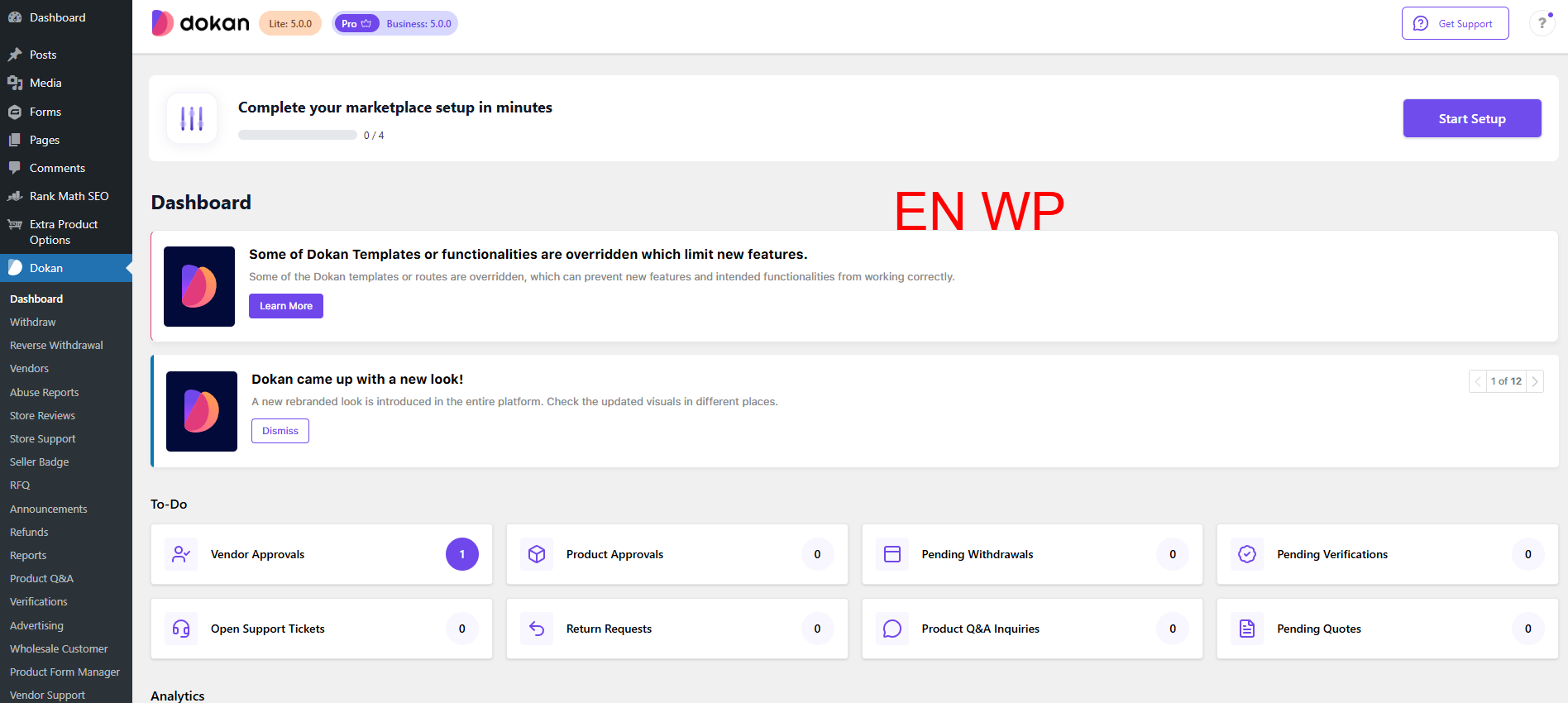Viewport: 1568px width, 703px height.
Task: Dismiss the new look notice
Action: tap(280, 431)
